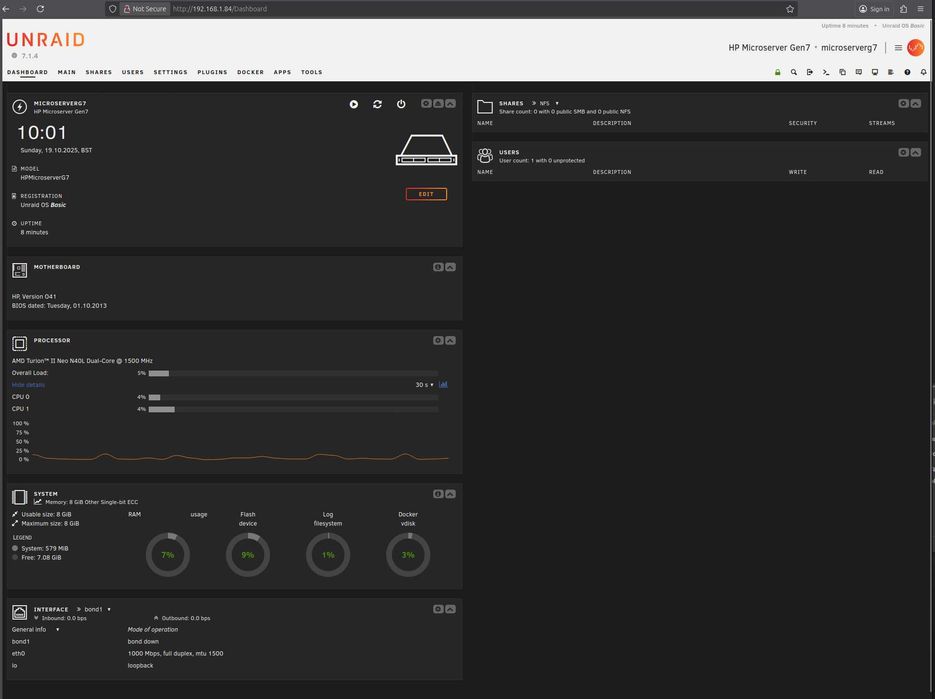
Task: Click server rack image
Action: (426, 150)
